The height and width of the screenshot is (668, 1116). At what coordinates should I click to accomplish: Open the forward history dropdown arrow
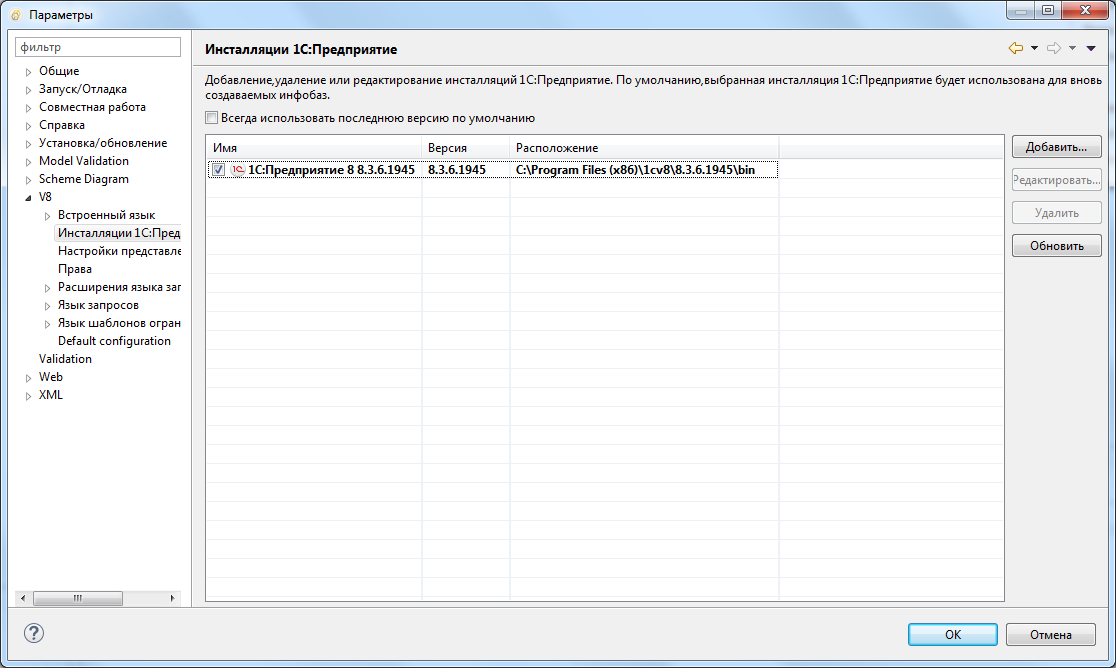click(x=1073, y=48)
